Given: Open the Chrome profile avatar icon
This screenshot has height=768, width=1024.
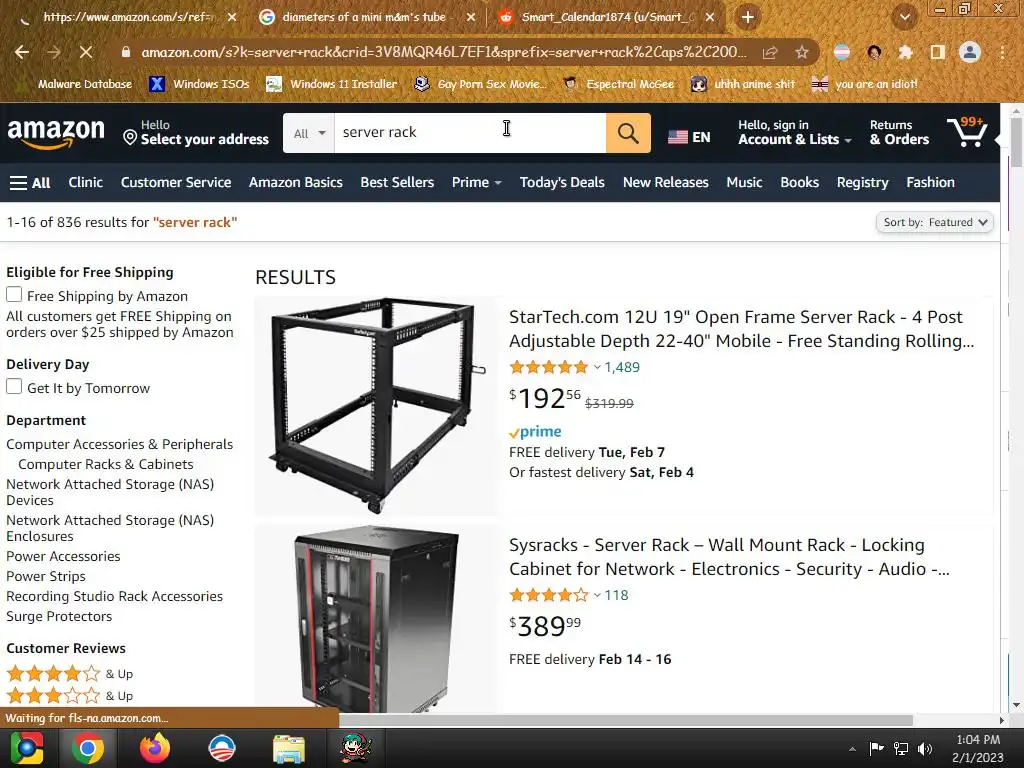Looking at the screenshot, I should [x=970, y=52].
